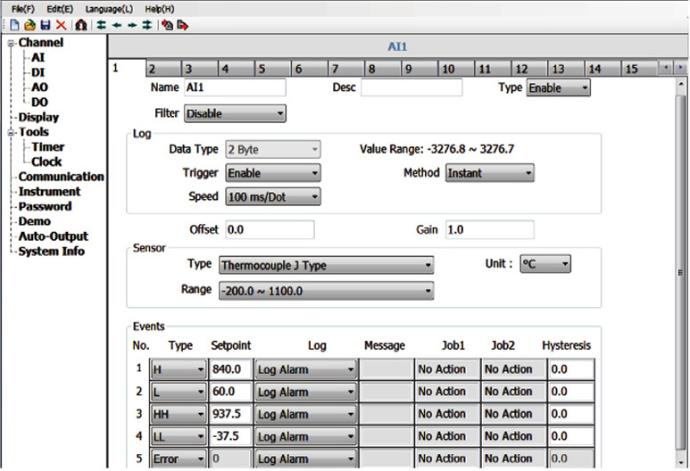690x471 pixels.
Task: Open the Sensor Type Thermocouple J dropdown
Action: click(326, 265)
